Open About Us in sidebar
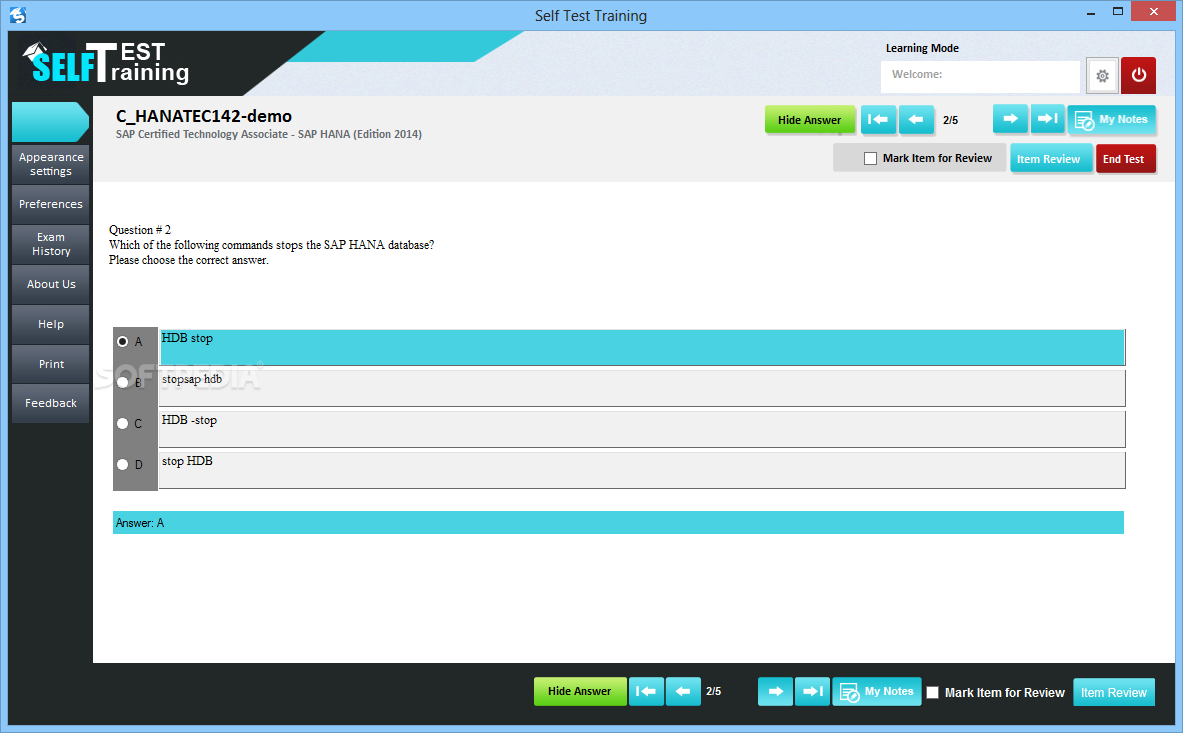This screenshot has width=1183, height=733. [51, 284]
